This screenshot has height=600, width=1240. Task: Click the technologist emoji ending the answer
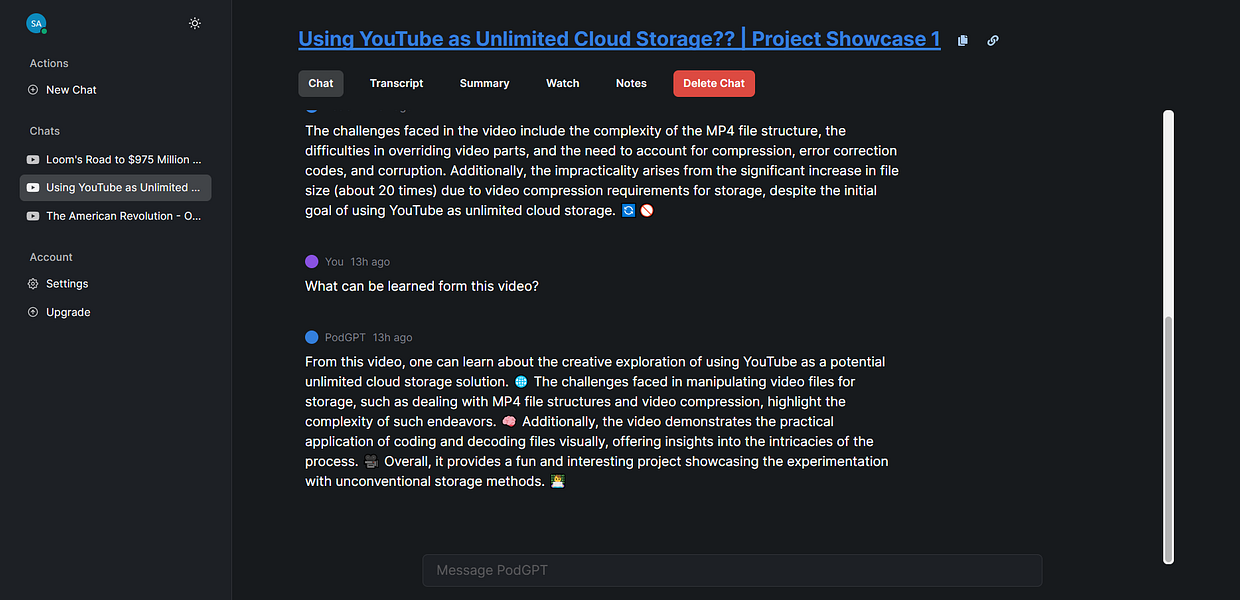click(x=558, y=482)
